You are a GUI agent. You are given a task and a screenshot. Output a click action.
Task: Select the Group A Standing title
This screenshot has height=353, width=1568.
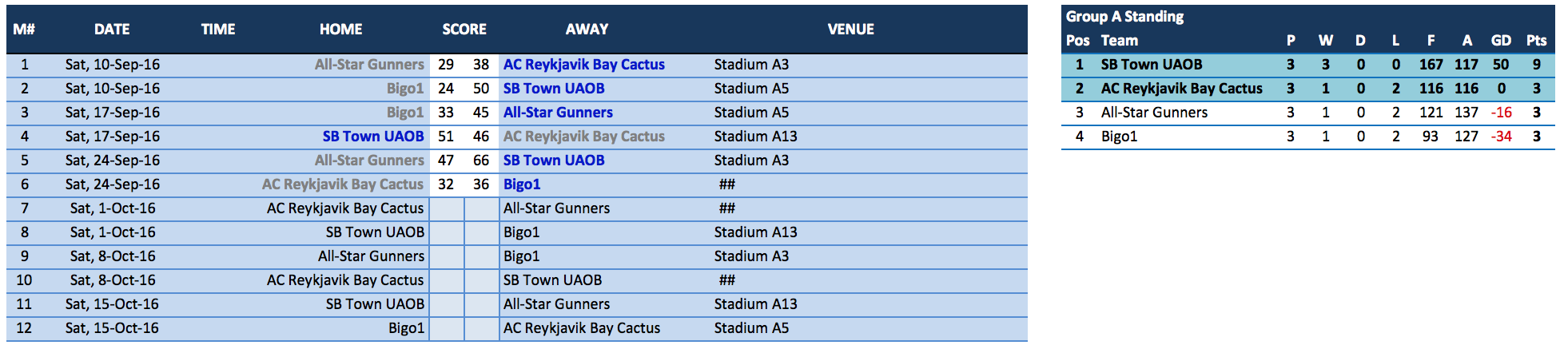1124,16
